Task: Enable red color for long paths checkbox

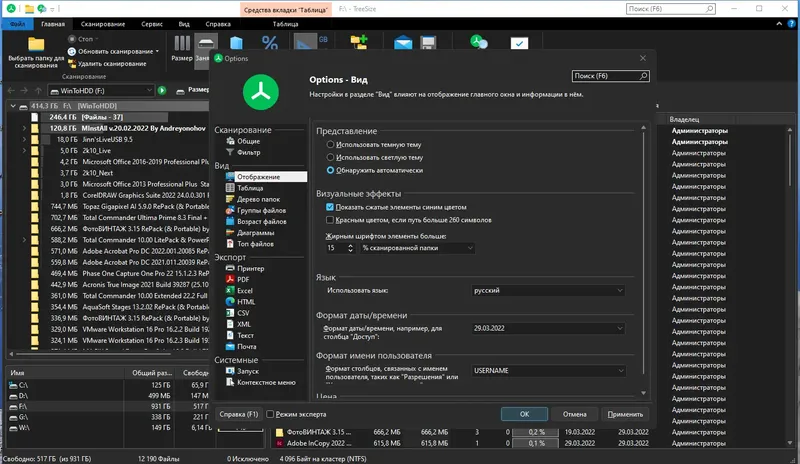Action: (x=330, y=220)
